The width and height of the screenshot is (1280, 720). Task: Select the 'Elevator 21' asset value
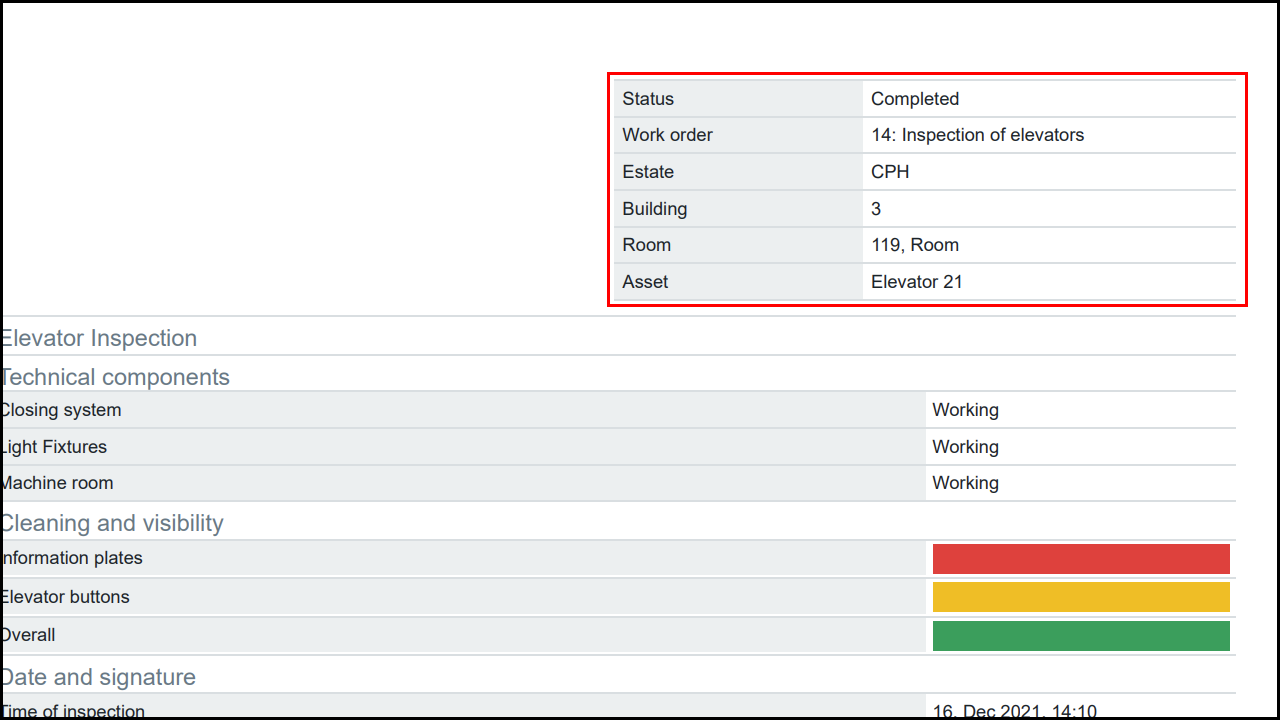(x=916, y=282)
